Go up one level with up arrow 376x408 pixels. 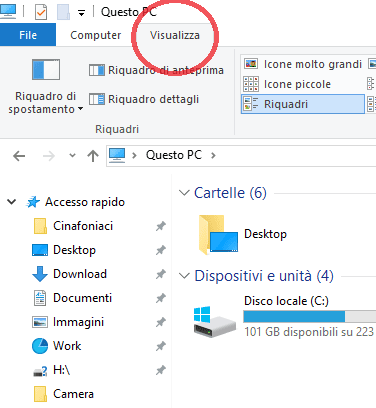(x=93, y=156)
